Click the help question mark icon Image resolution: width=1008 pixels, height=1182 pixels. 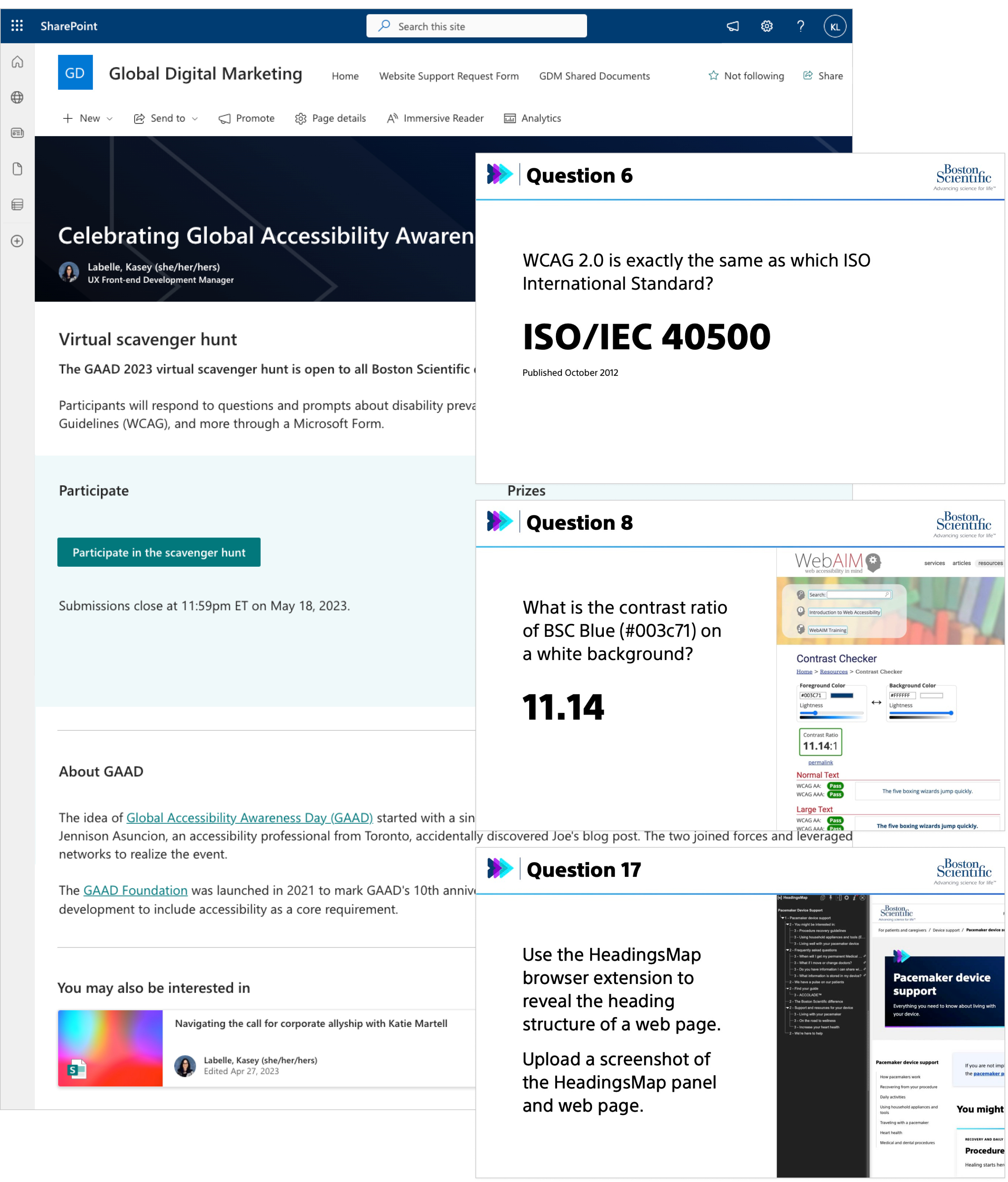(x=800, y=25)
